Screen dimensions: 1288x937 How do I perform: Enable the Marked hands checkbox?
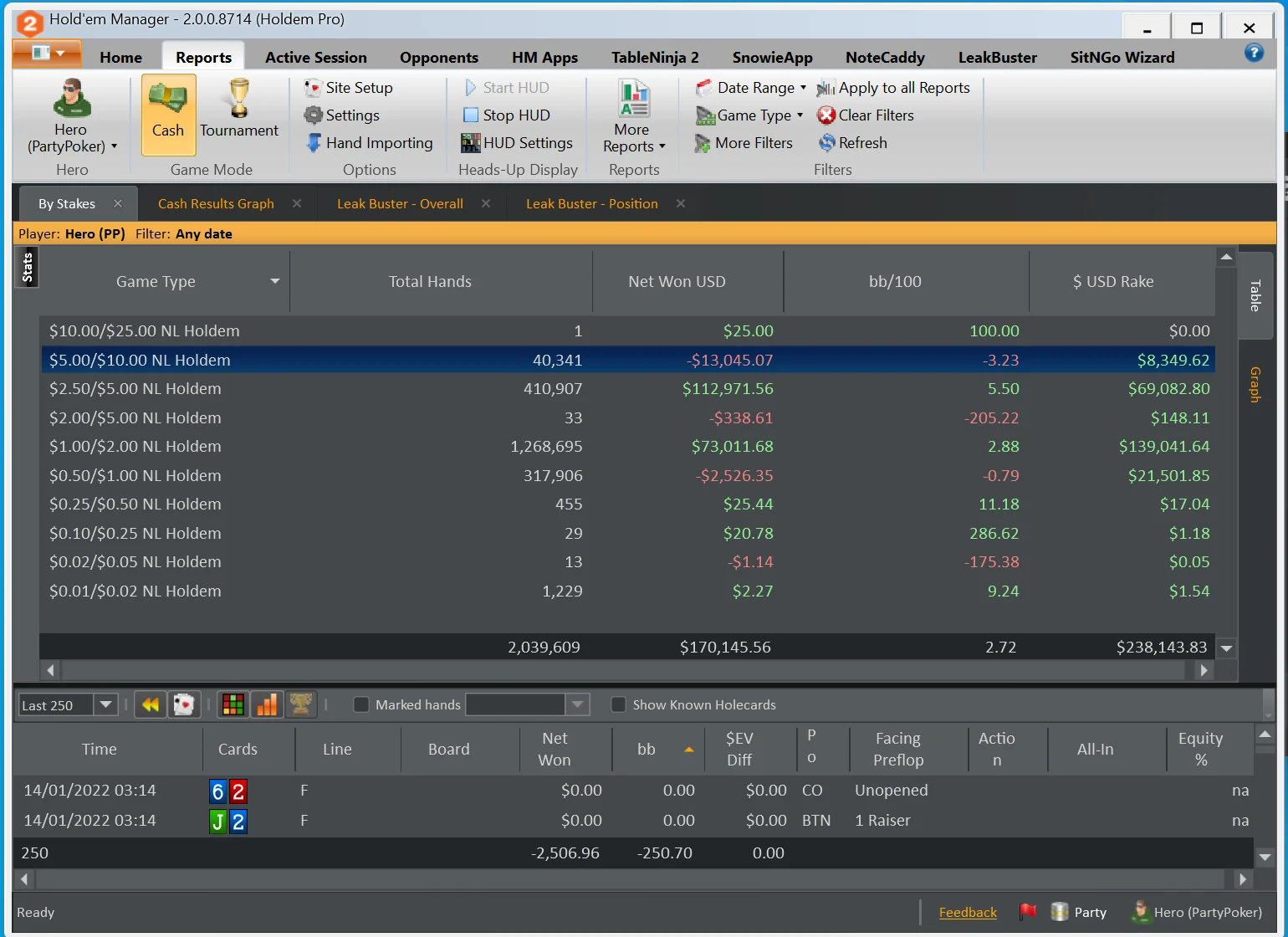(x=361, y=704)
